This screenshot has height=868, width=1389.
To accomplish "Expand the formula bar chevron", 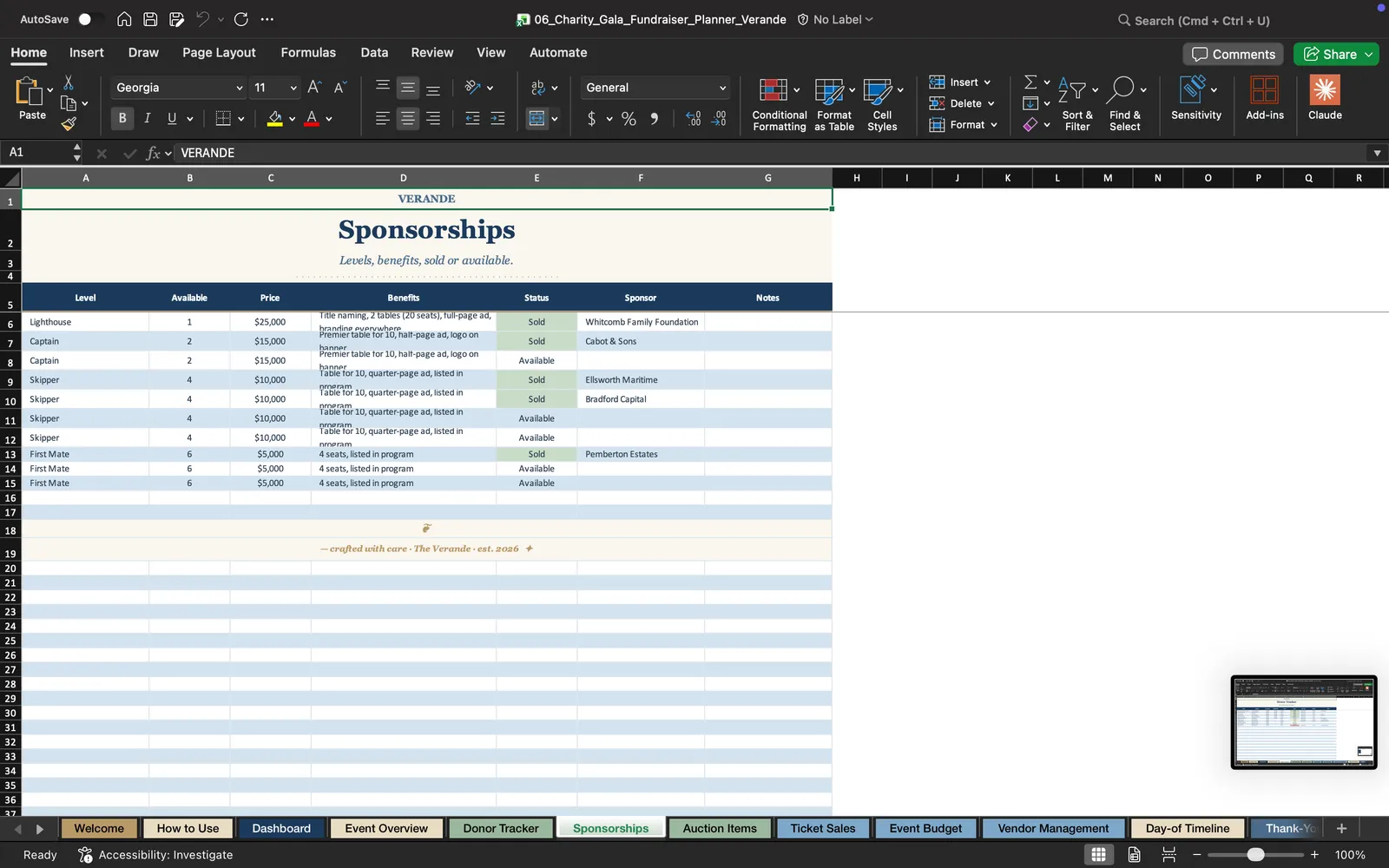I will coord(1377,153).
